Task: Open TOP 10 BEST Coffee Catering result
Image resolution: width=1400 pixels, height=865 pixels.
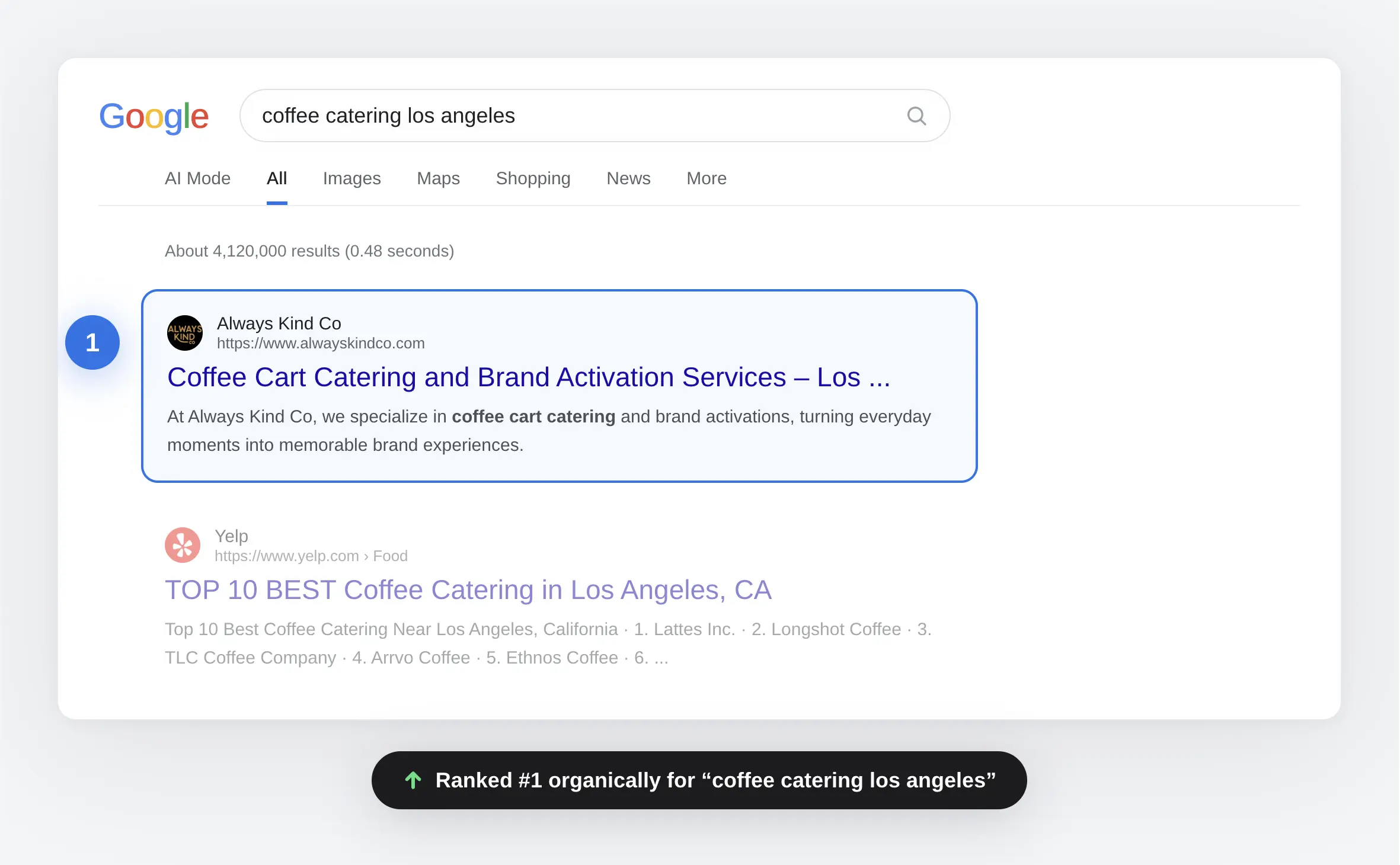Action: [468, 590]
